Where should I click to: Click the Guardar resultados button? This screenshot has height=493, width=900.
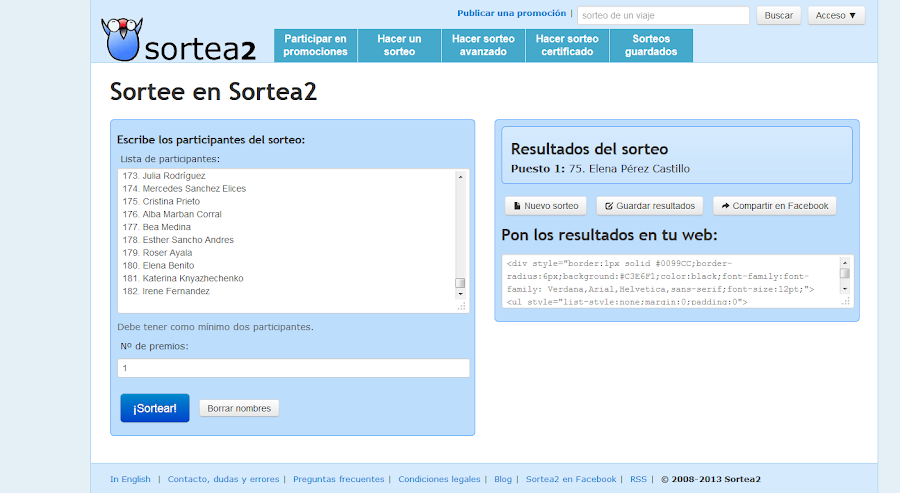point(650,206)
